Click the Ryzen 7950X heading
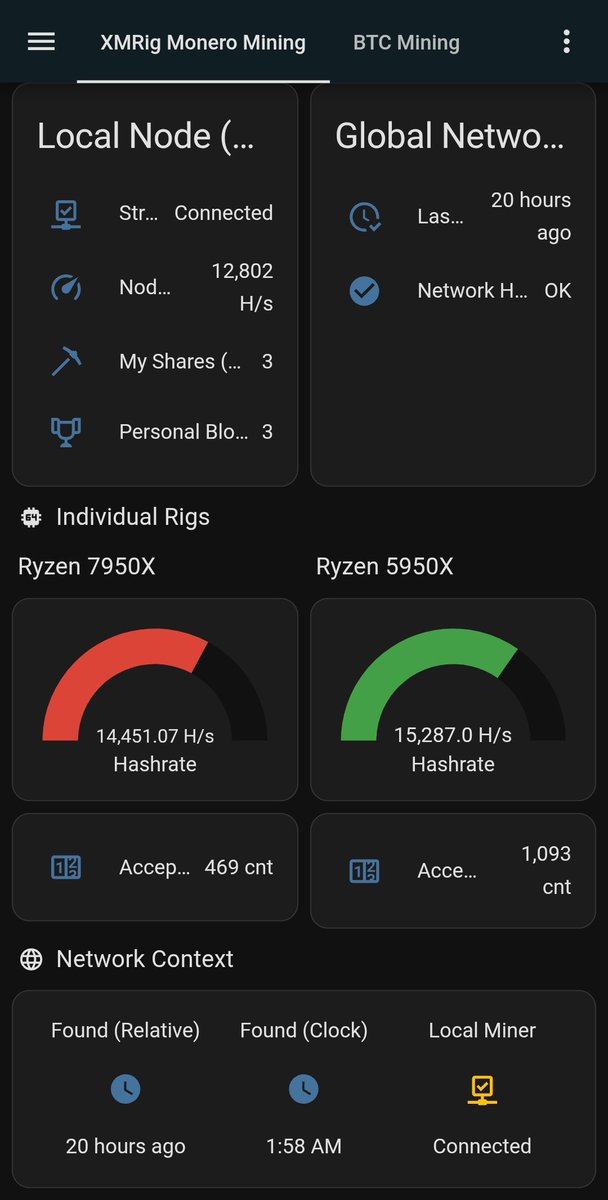Viewport: 608px width, 1200px height. 87,567
